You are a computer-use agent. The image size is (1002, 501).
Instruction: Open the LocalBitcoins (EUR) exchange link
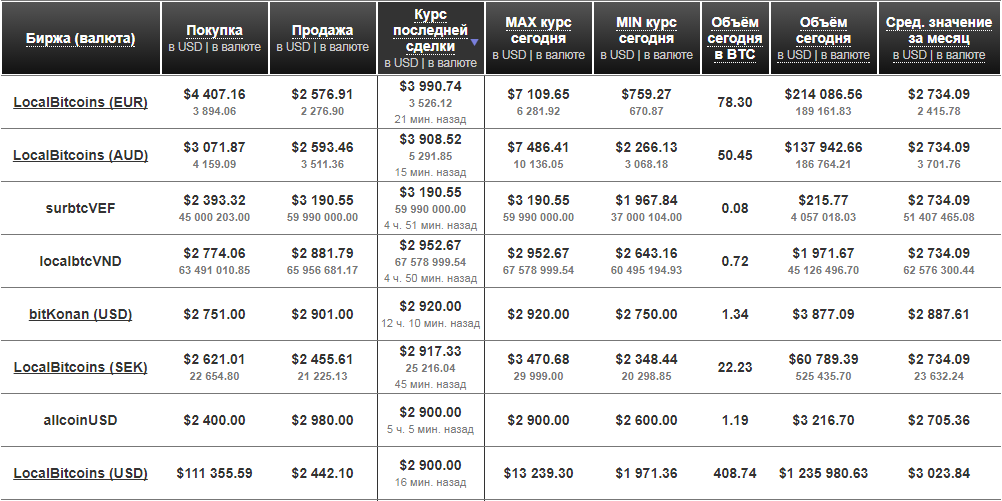80,102
